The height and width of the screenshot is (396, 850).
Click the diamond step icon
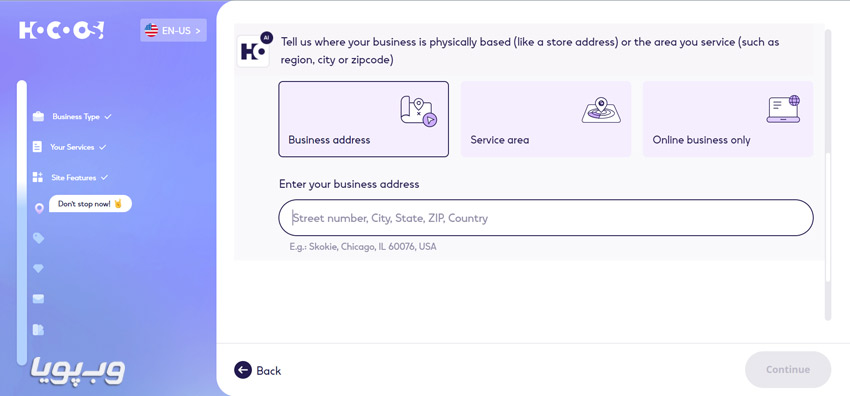coord(38,268)
